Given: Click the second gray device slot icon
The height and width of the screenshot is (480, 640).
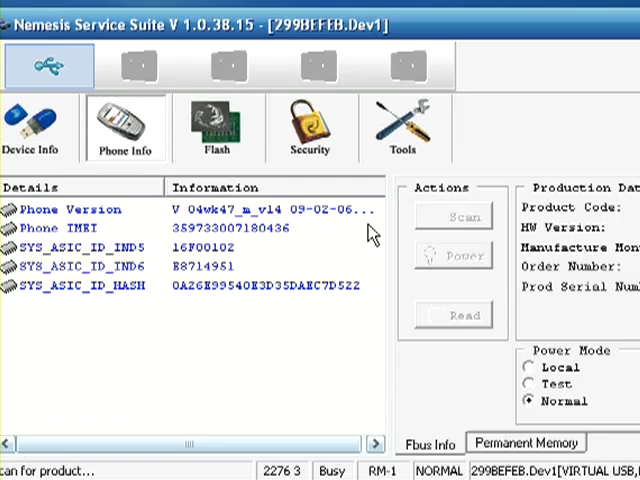Looking at the screenshot, I should [229, 66].
